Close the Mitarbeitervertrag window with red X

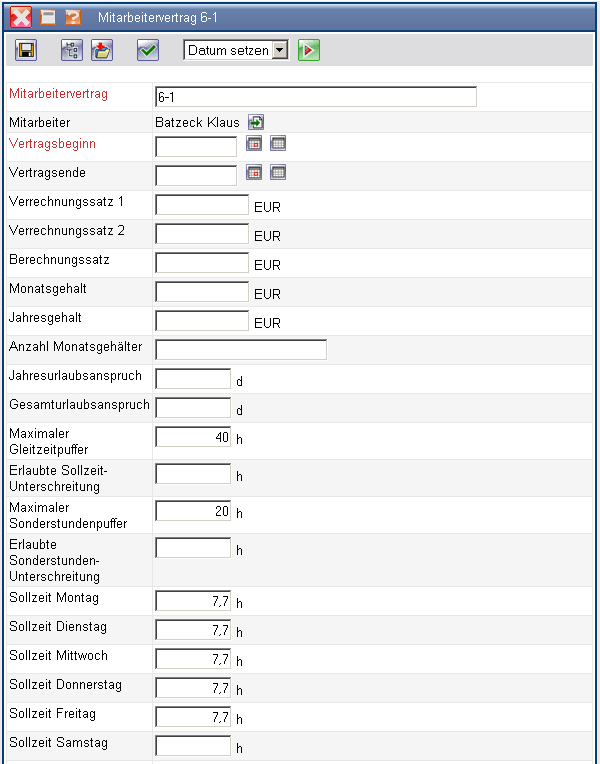coord(21,17)
